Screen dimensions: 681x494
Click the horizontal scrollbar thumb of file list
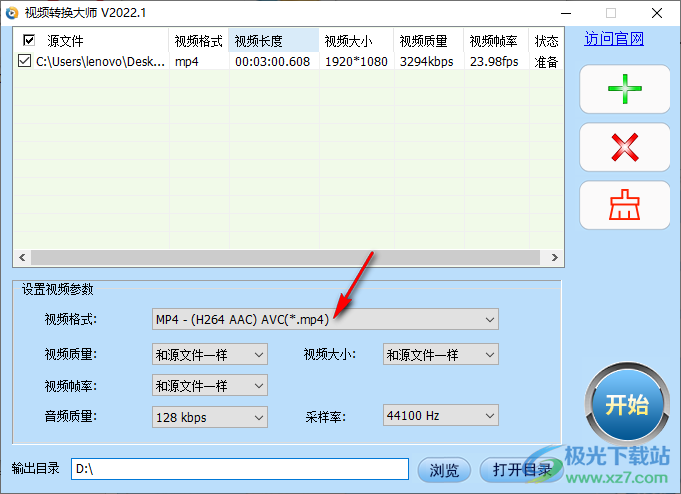click(285, 257)
